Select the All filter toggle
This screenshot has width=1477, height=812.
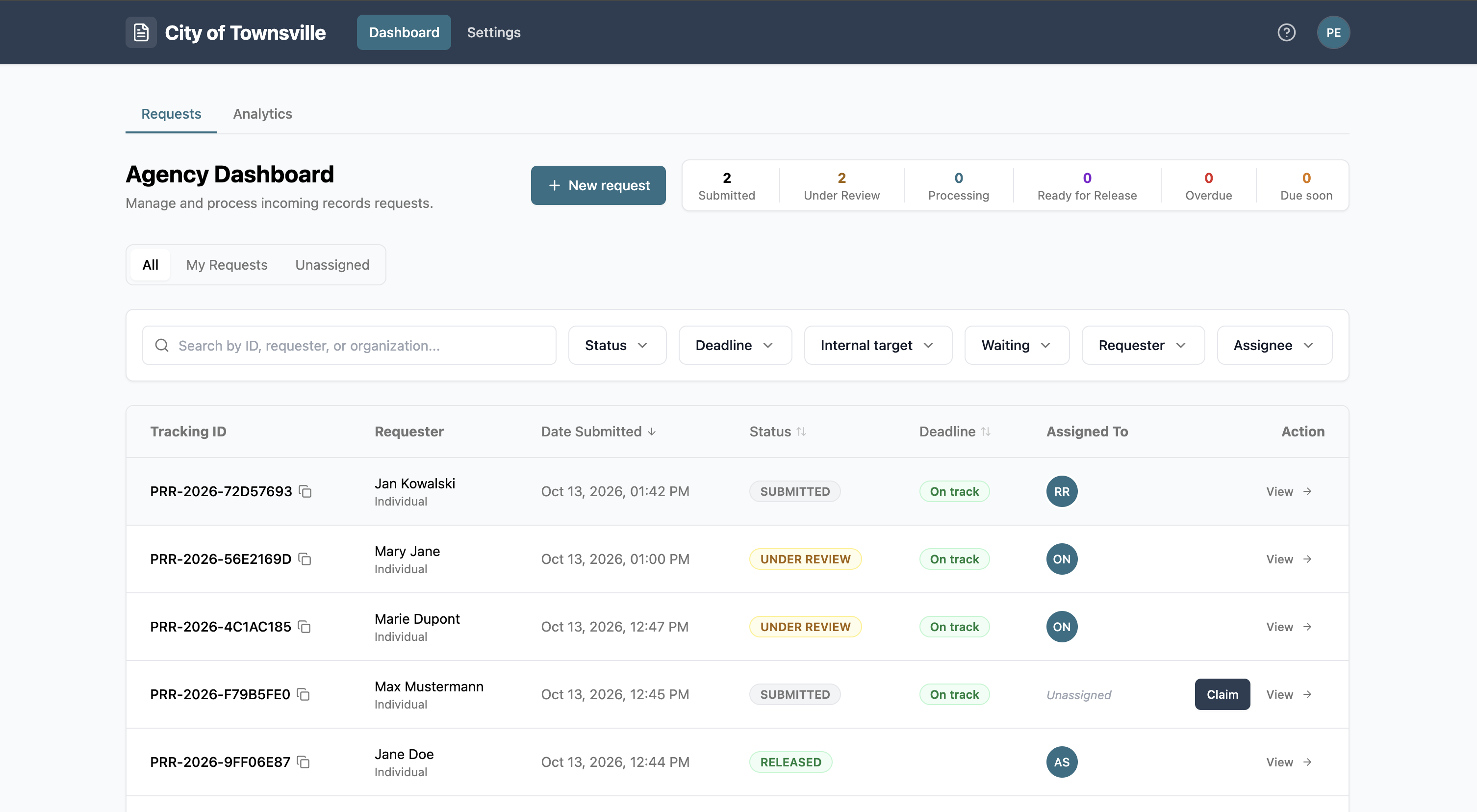150,265
